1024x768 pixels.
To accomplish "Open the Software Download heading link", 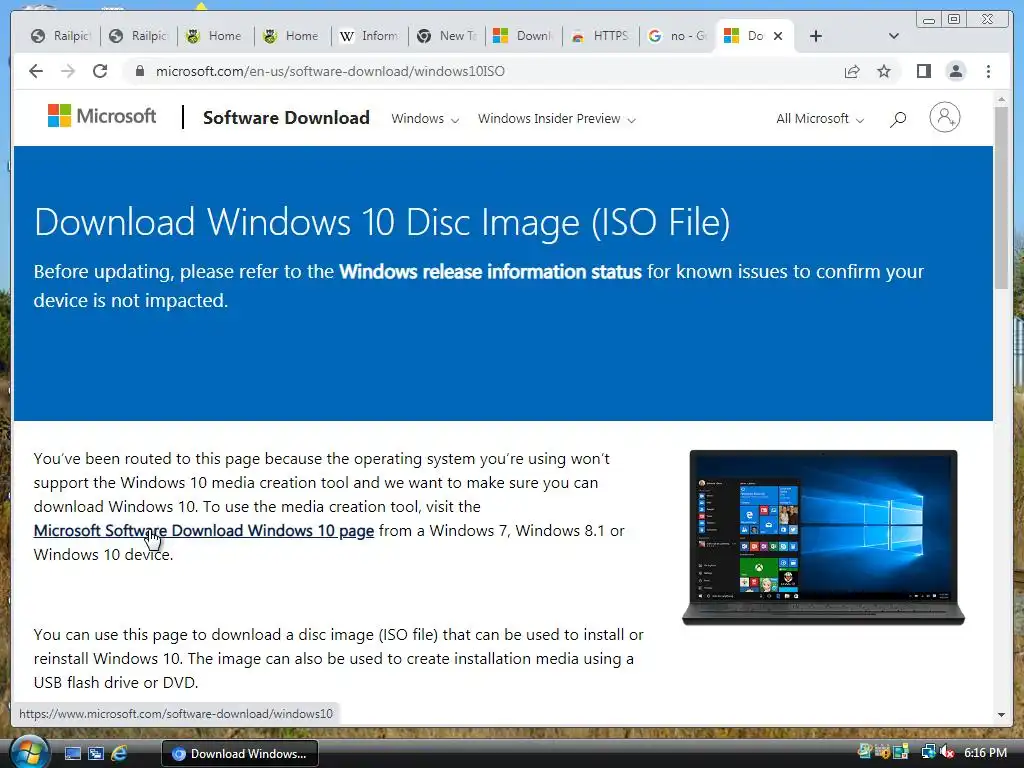I will tap(286, 118).
